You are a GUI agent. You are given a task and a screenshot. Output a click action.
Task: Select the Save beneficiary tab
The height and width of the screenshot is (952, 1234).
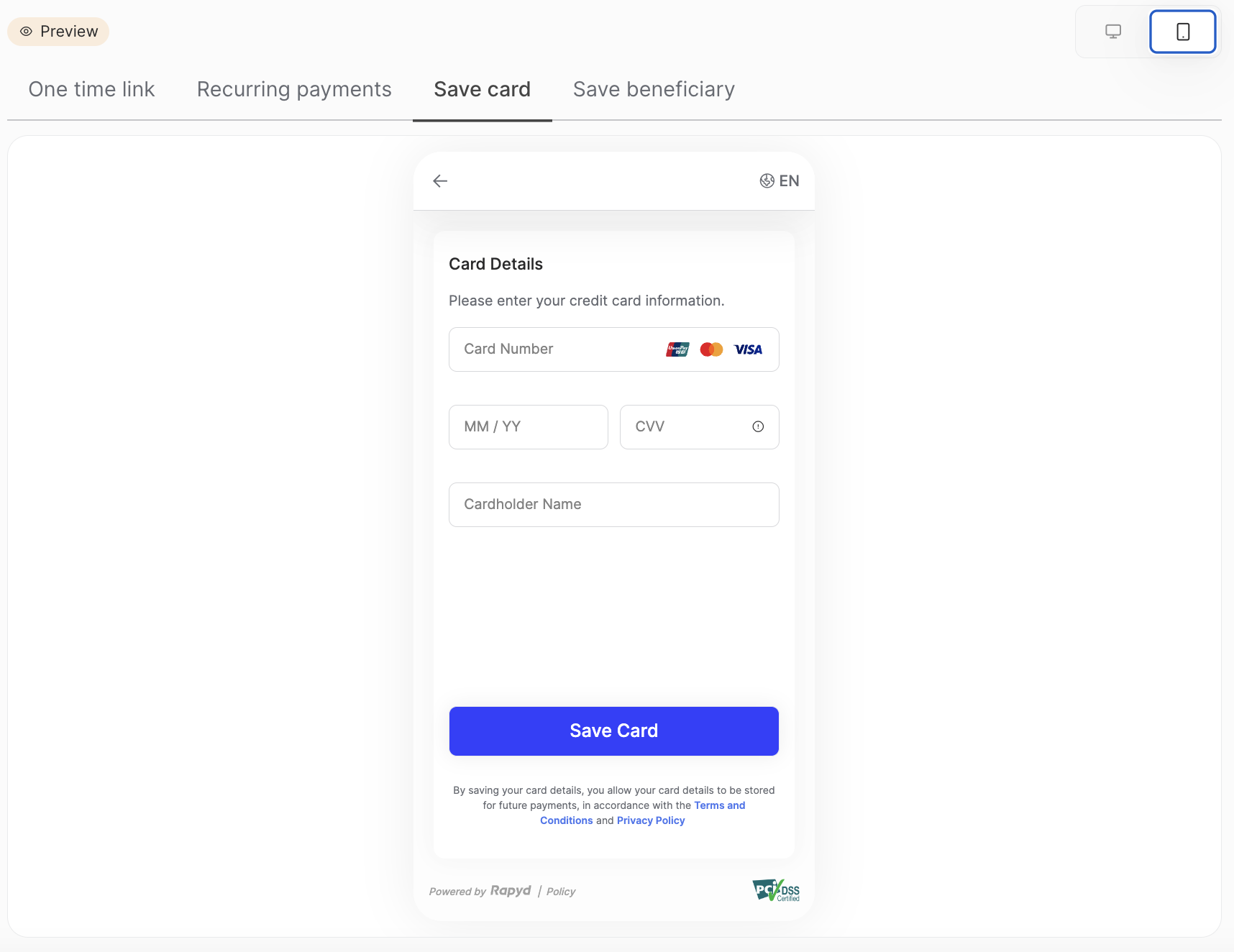tap(654, 89)
